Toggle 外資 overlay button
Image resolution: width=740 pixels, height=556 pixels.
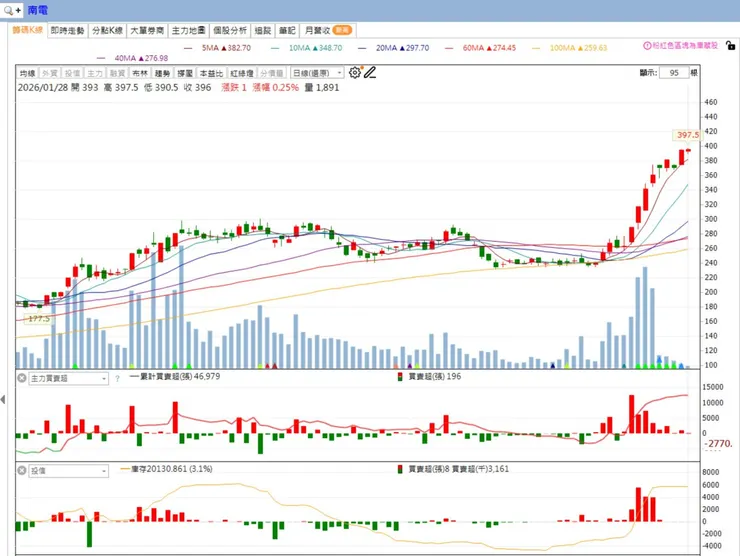point(50,73)
